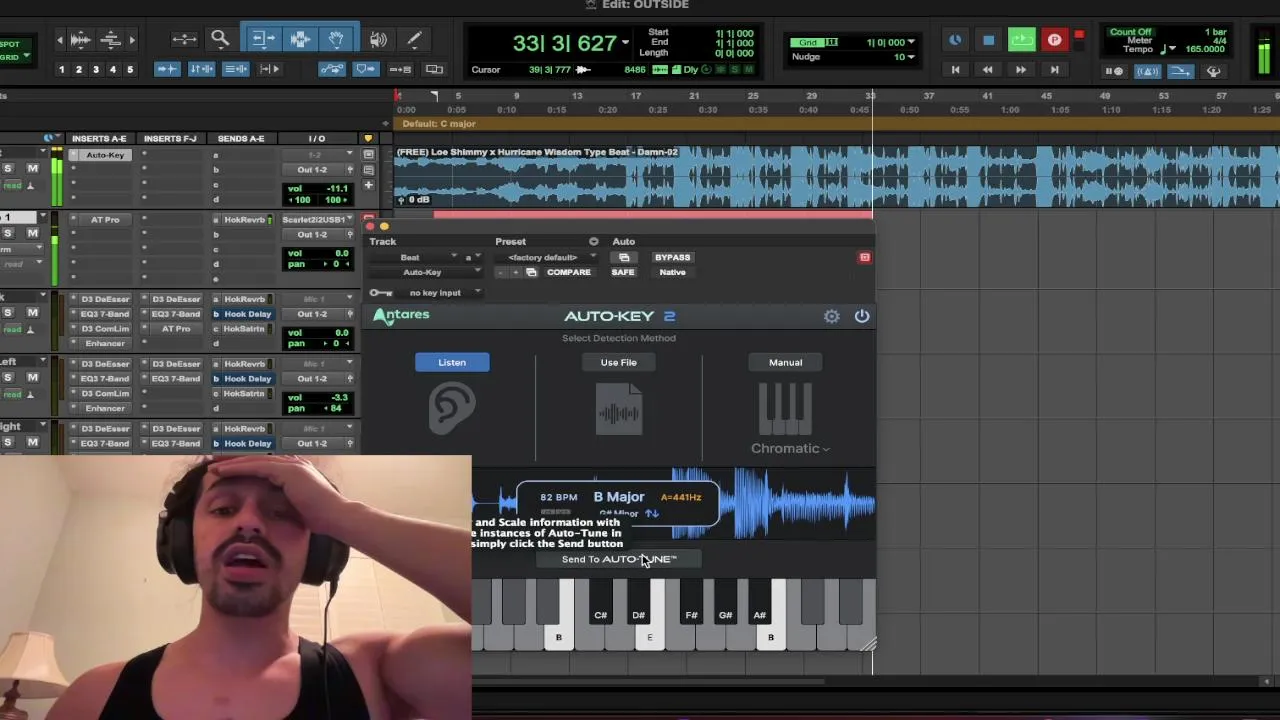Click the audio waveform zoom icon
Screen dimensions: 1280x720
click(x=81, y=40)
